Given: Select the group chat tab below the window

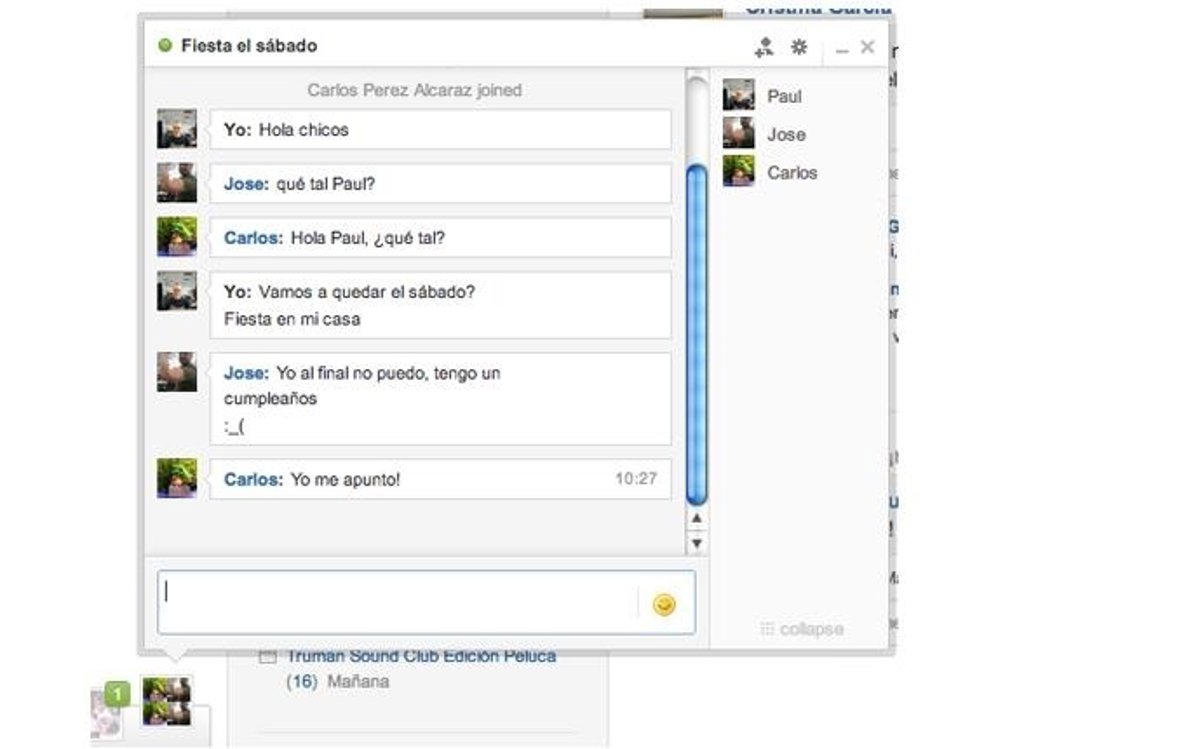Looking at the screenshot, I should pyautogui.click(x=167, y=700).
